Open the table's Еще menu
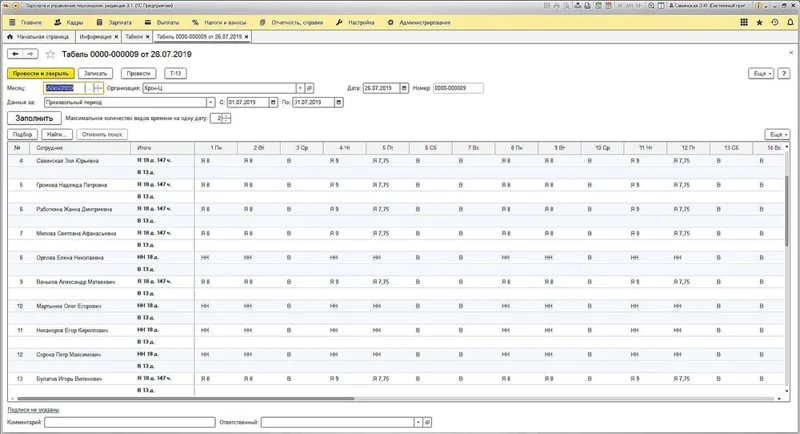The height and width of the screenshot is (434, 800). (778, 134)
